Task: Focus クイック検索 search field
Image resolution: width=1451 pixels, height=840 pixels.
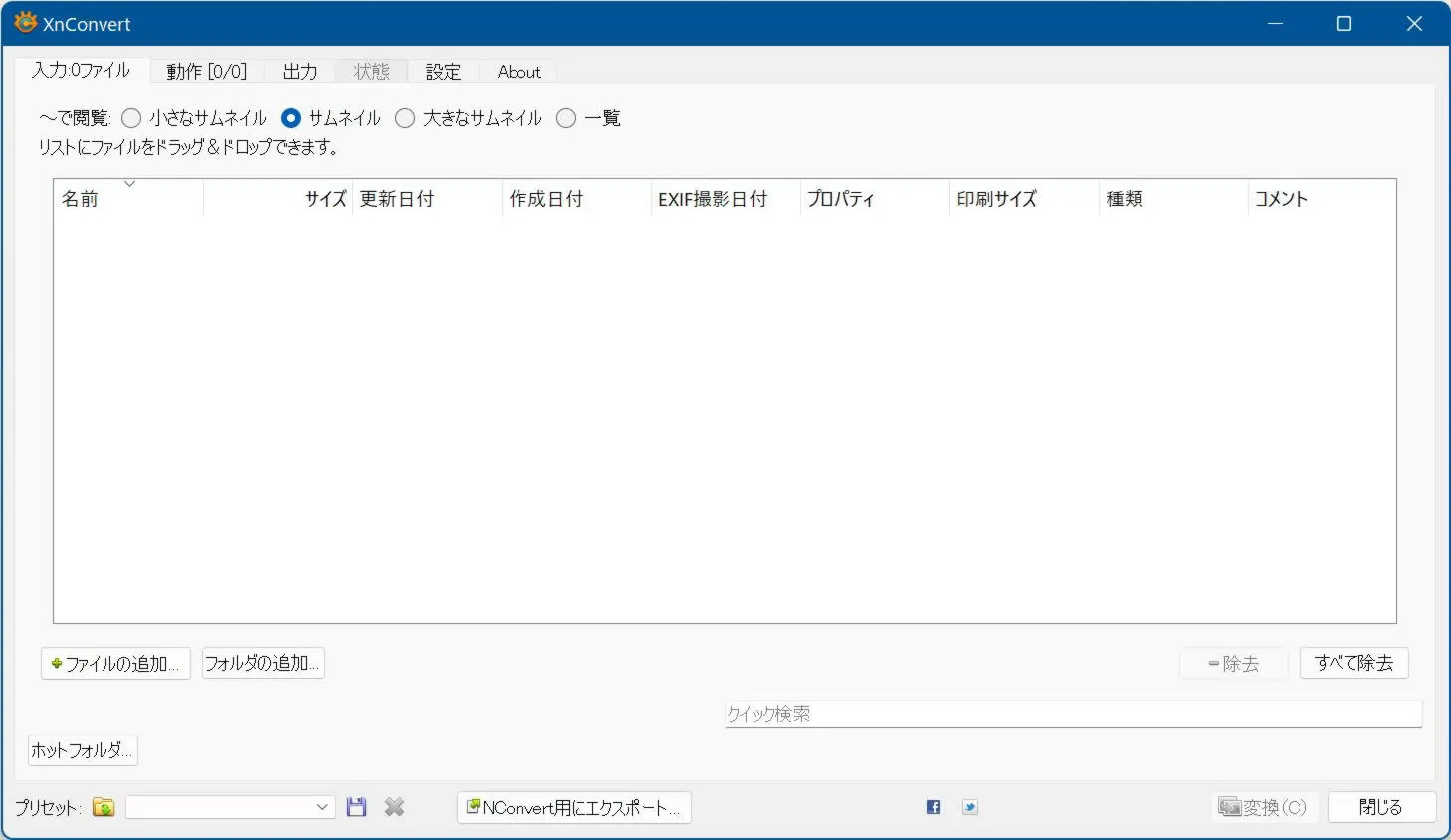Action: pyautogui.click(x=1074, y=714)
